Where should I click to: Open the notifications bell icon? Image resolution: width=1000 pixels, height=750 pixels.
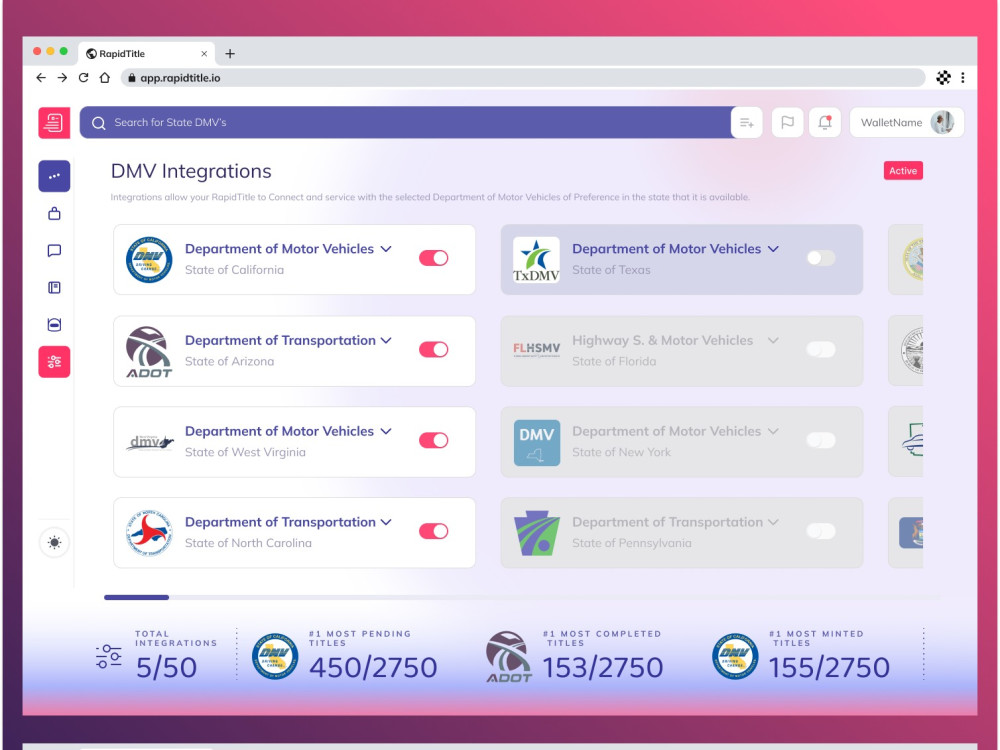(825, 122)
